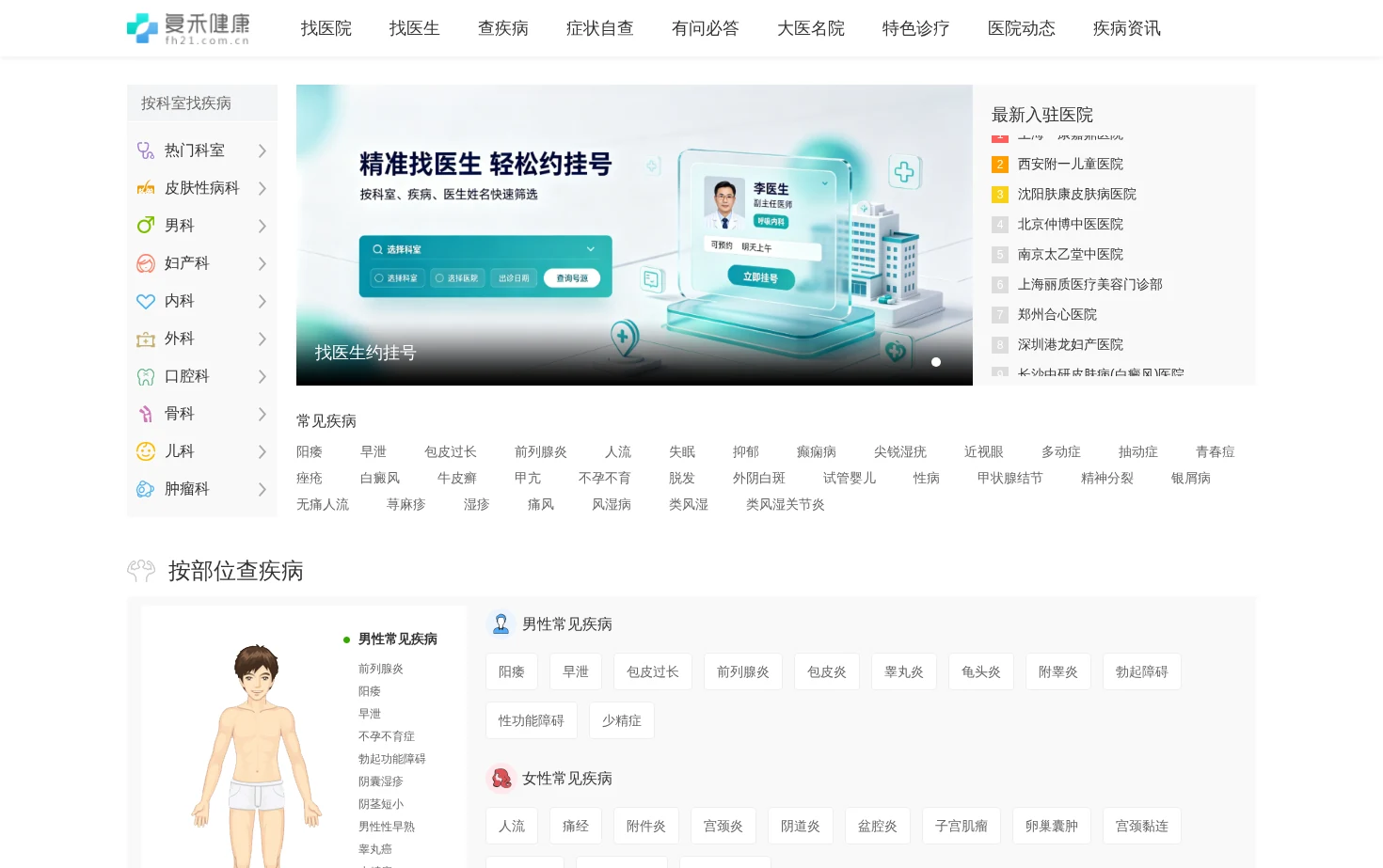This screenshot has width=1383, height=868.
Task: Click the 子宫肌瘤 tag button
Action: pos(962,826)
